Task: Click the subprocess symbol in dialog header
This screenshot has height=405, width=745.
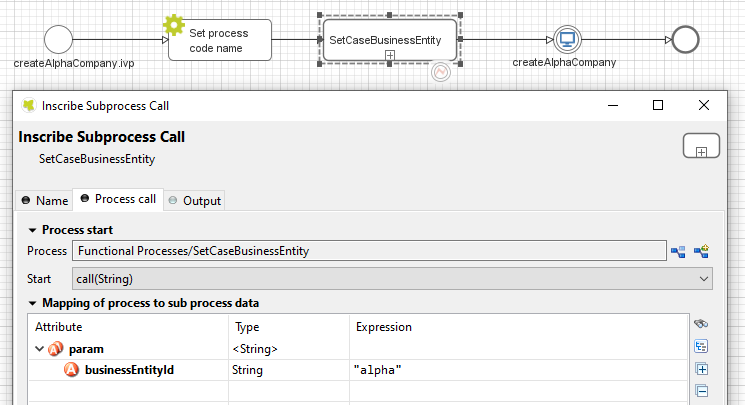Action: (x=701, y=145)
